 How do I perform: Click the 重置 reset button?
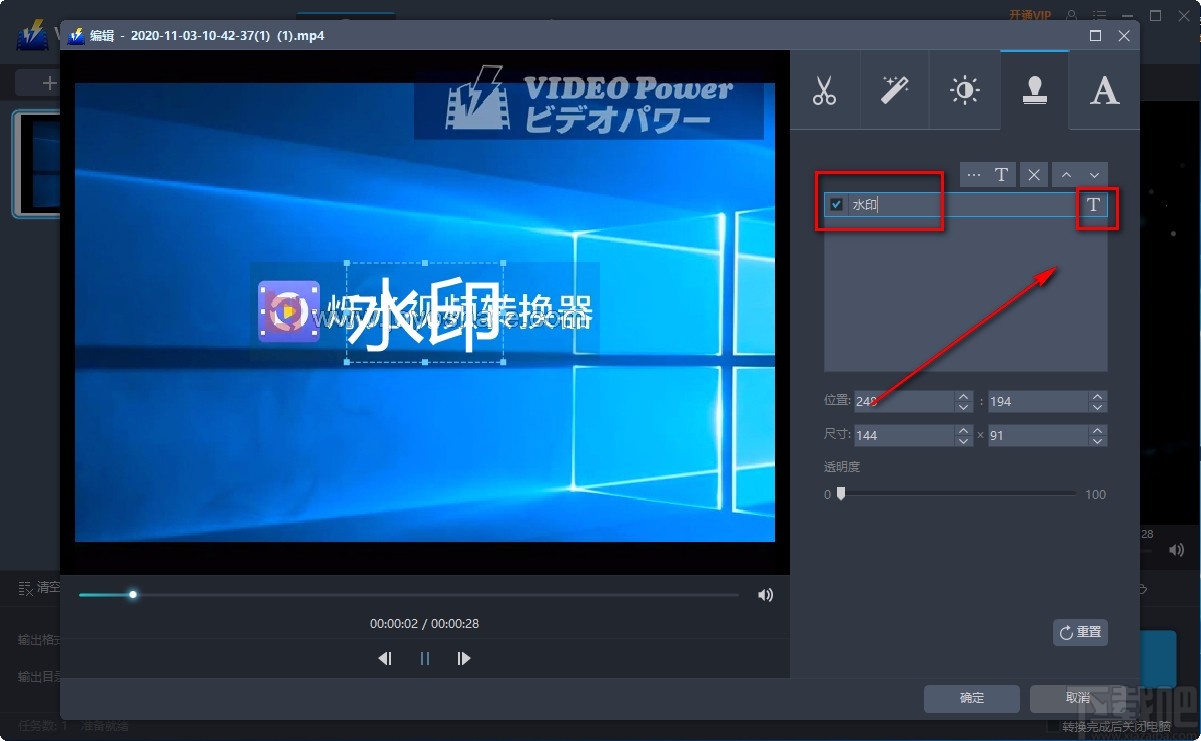click(1080, 632)
